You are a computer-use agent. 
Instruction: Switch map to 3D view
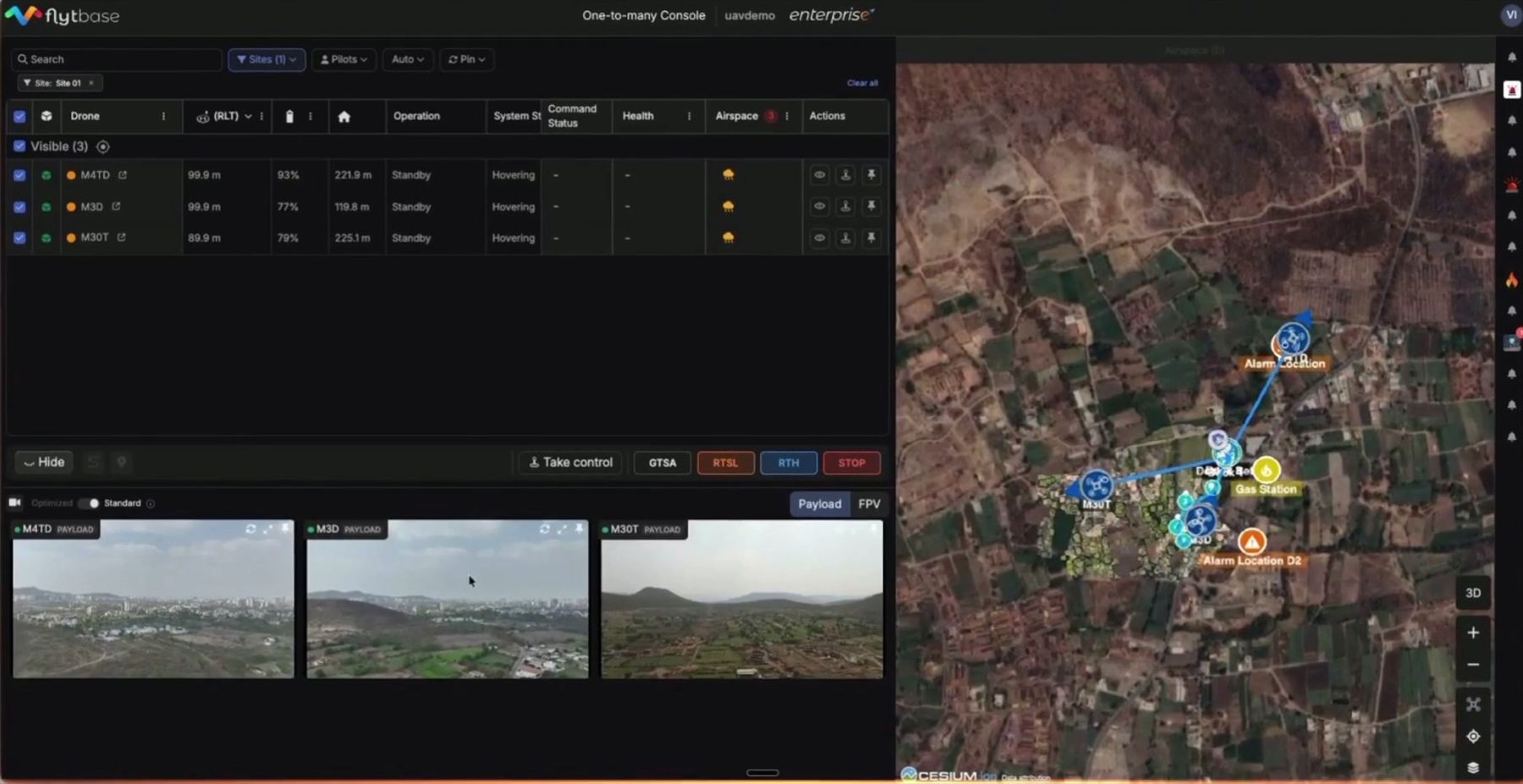click(1473, 593)
